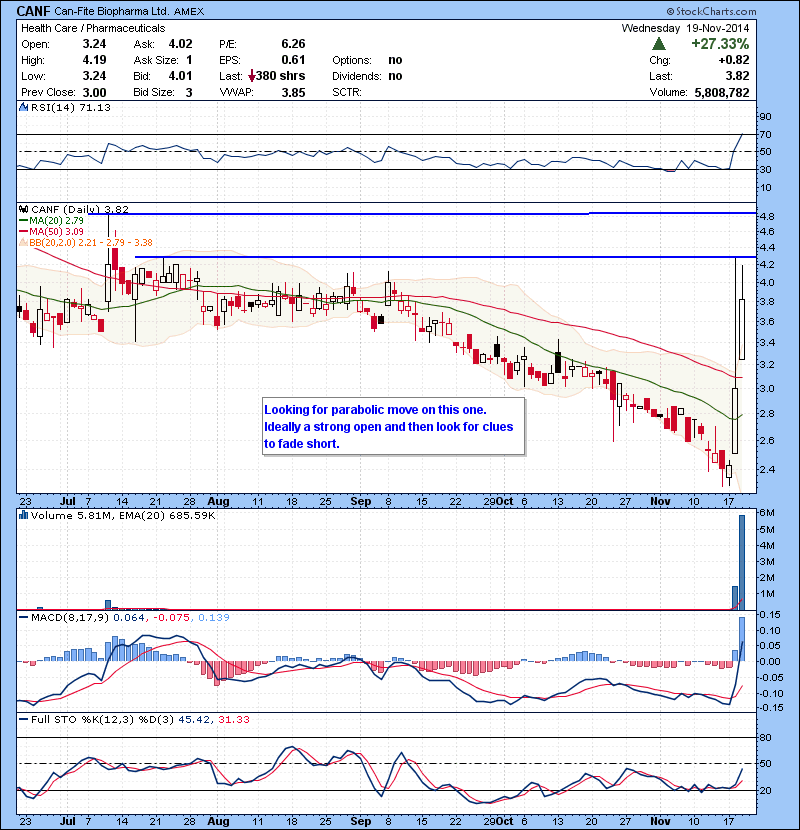Click the Chg value +0.82
Viewport: 800px width, 830px height.
pyautogui.click(x=734, y=60)
